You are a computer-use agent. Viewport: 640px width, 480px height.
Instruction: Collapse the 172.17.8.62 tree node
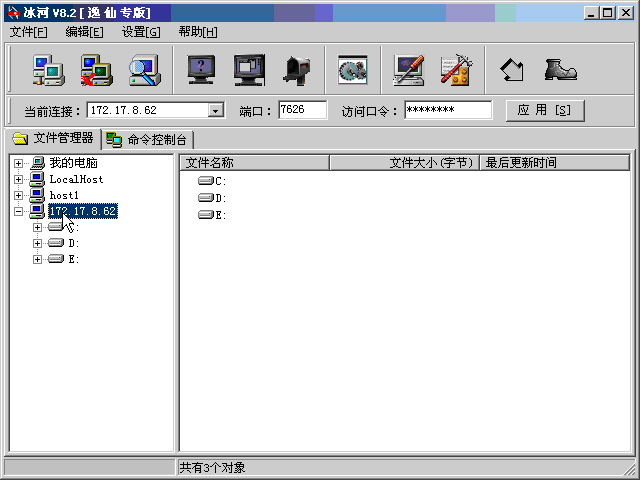pos(18,211)
